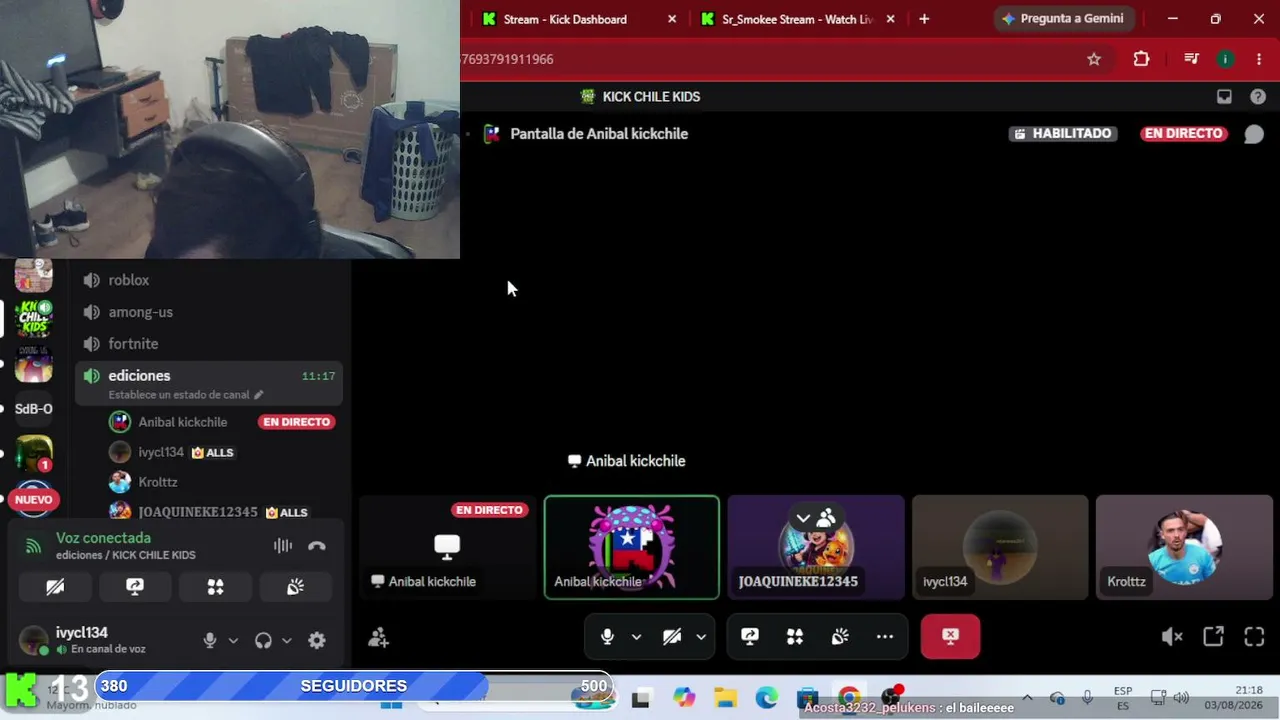Share screen from the voice panel
Viewport: 1280px width, 720px height.
[x=135, y=587]
